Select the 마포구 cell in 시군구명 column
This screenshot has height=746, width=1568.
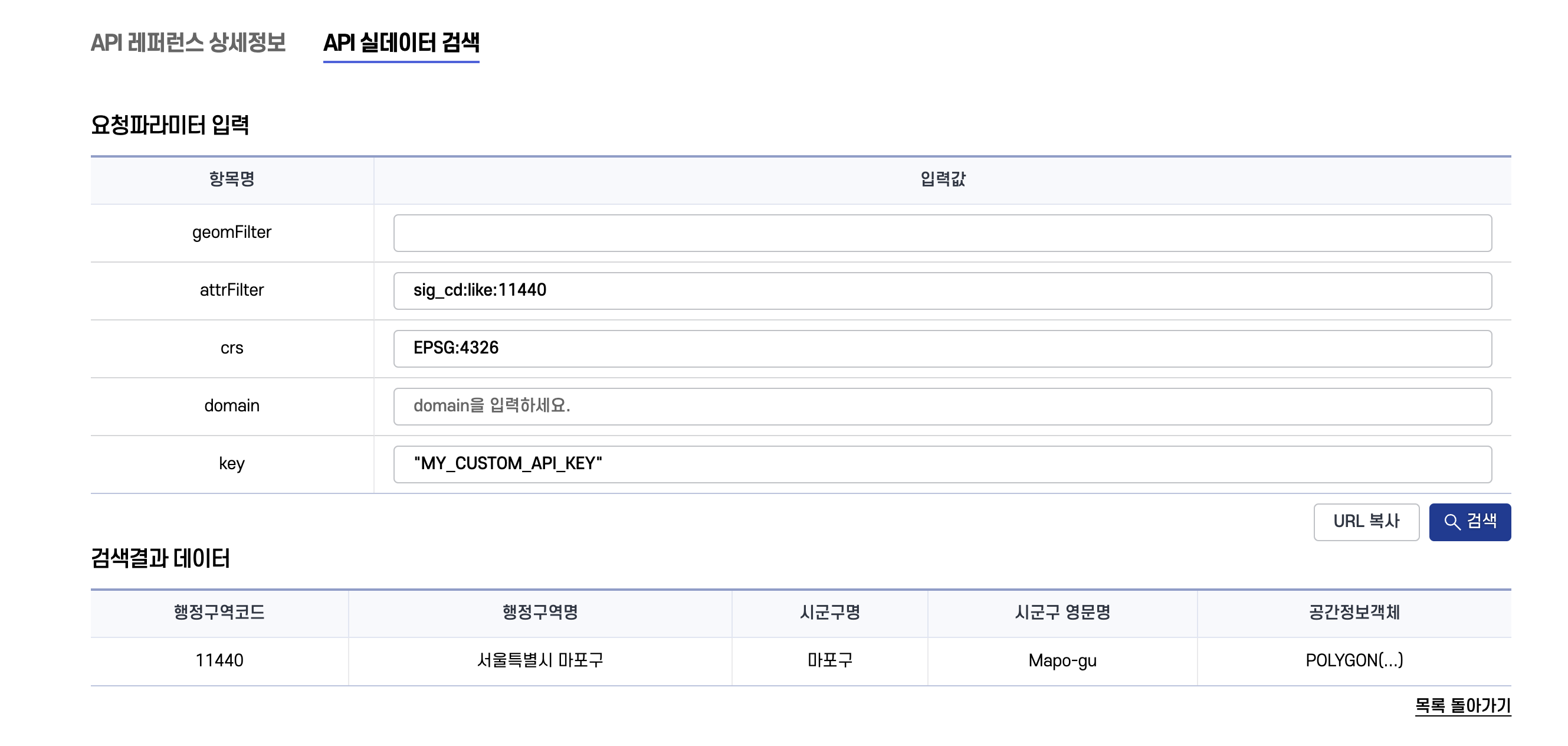(x=829, y=660)
